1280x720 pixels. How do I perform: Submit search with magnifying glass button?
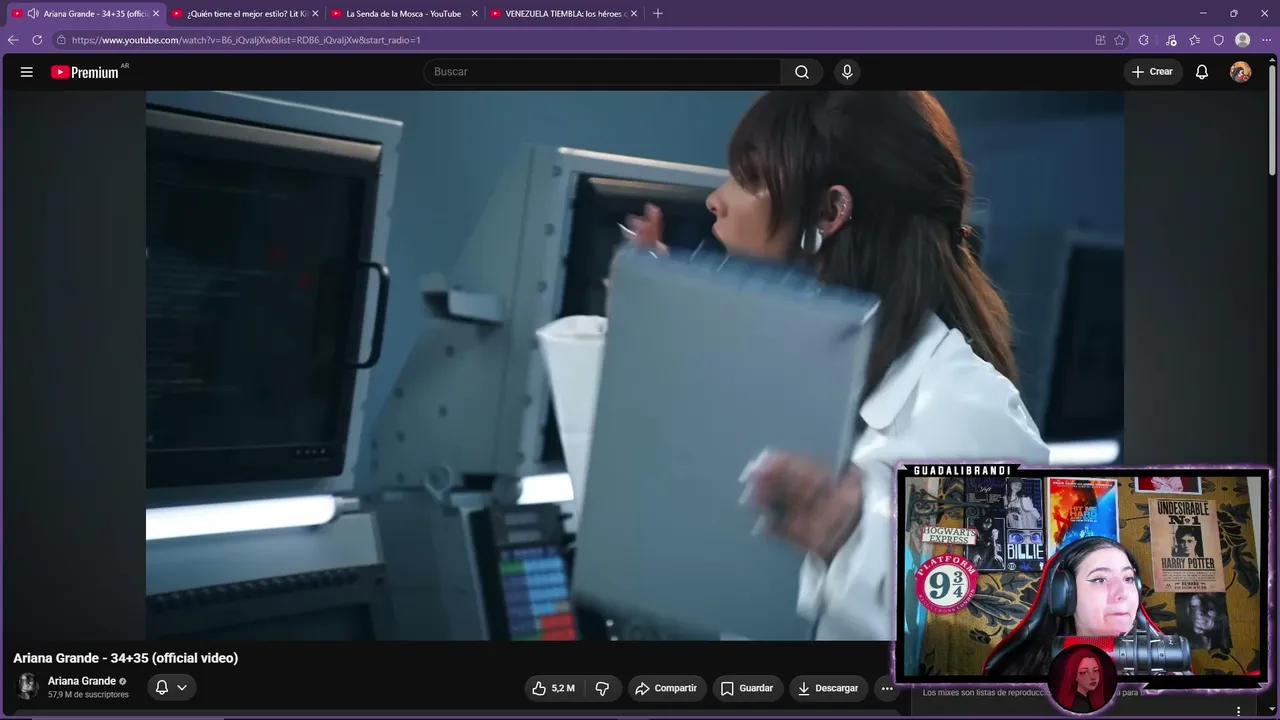coord(802,72)
